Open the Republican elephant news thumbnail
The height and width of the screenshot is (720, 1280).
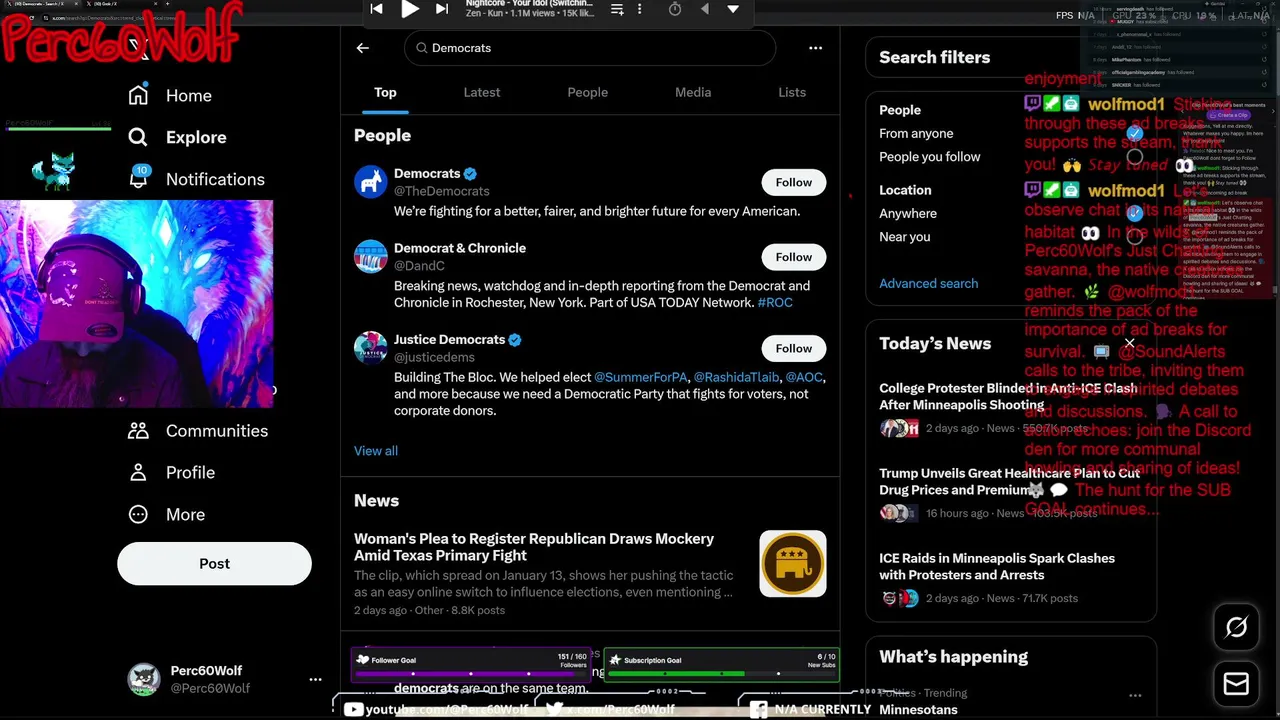click(793, 564)
